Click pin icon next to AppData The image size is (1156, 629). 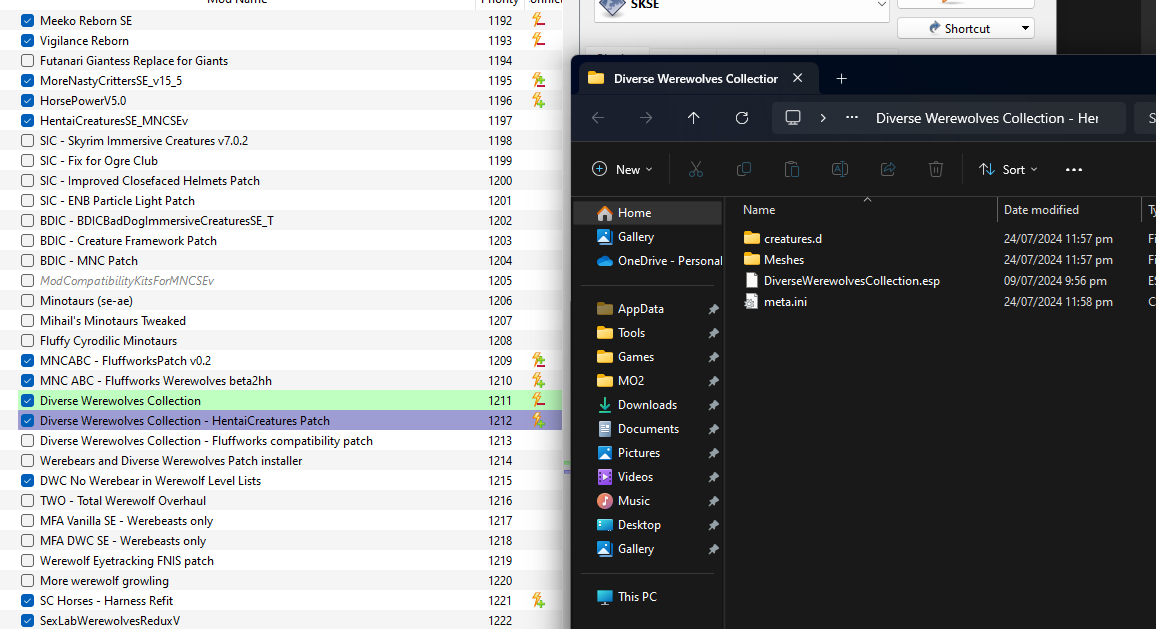(x=713, y=310)
